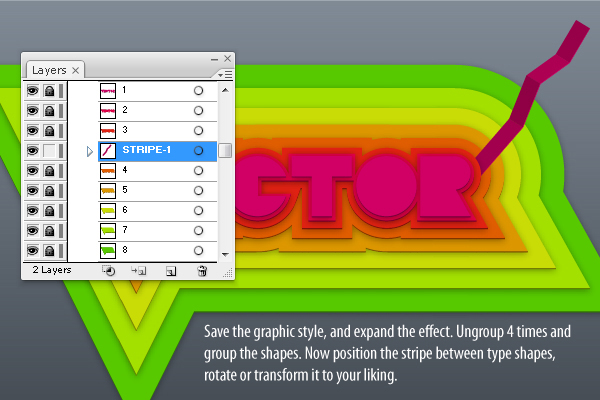Viewport: 600px width, 400px height.
Task: Unlock layer 5 via its lock icon
Action: tap(49, 191)
